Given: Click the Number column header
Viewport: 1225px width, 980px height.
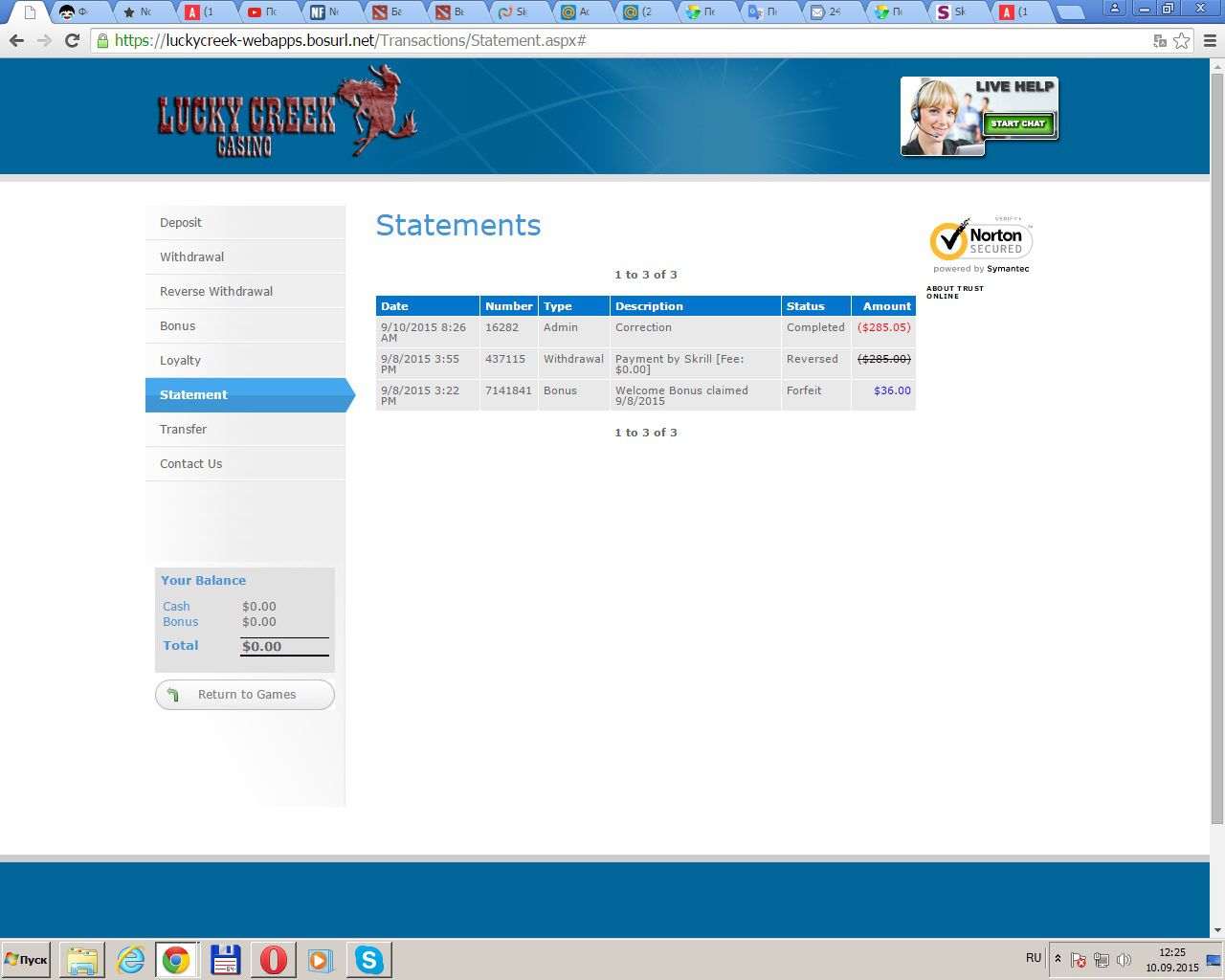Looking at the screenshot, I should point(508,306).
